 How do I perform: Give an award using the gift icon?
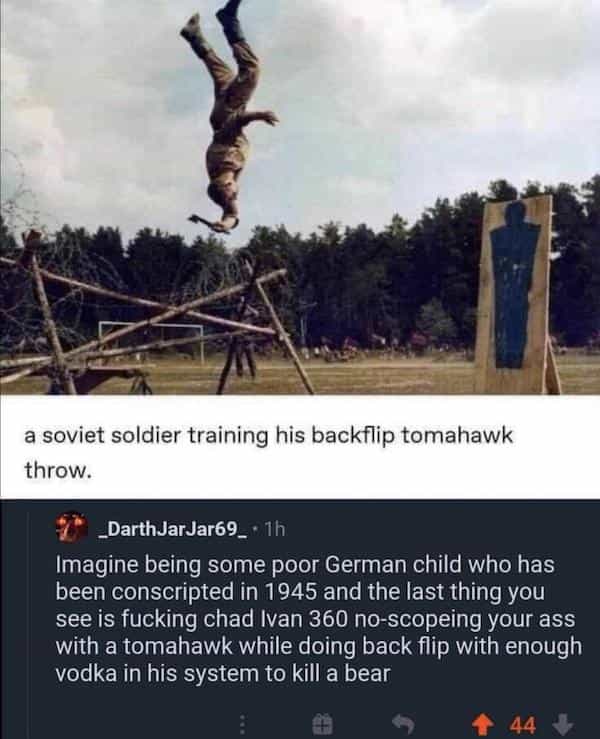point(323,724)
